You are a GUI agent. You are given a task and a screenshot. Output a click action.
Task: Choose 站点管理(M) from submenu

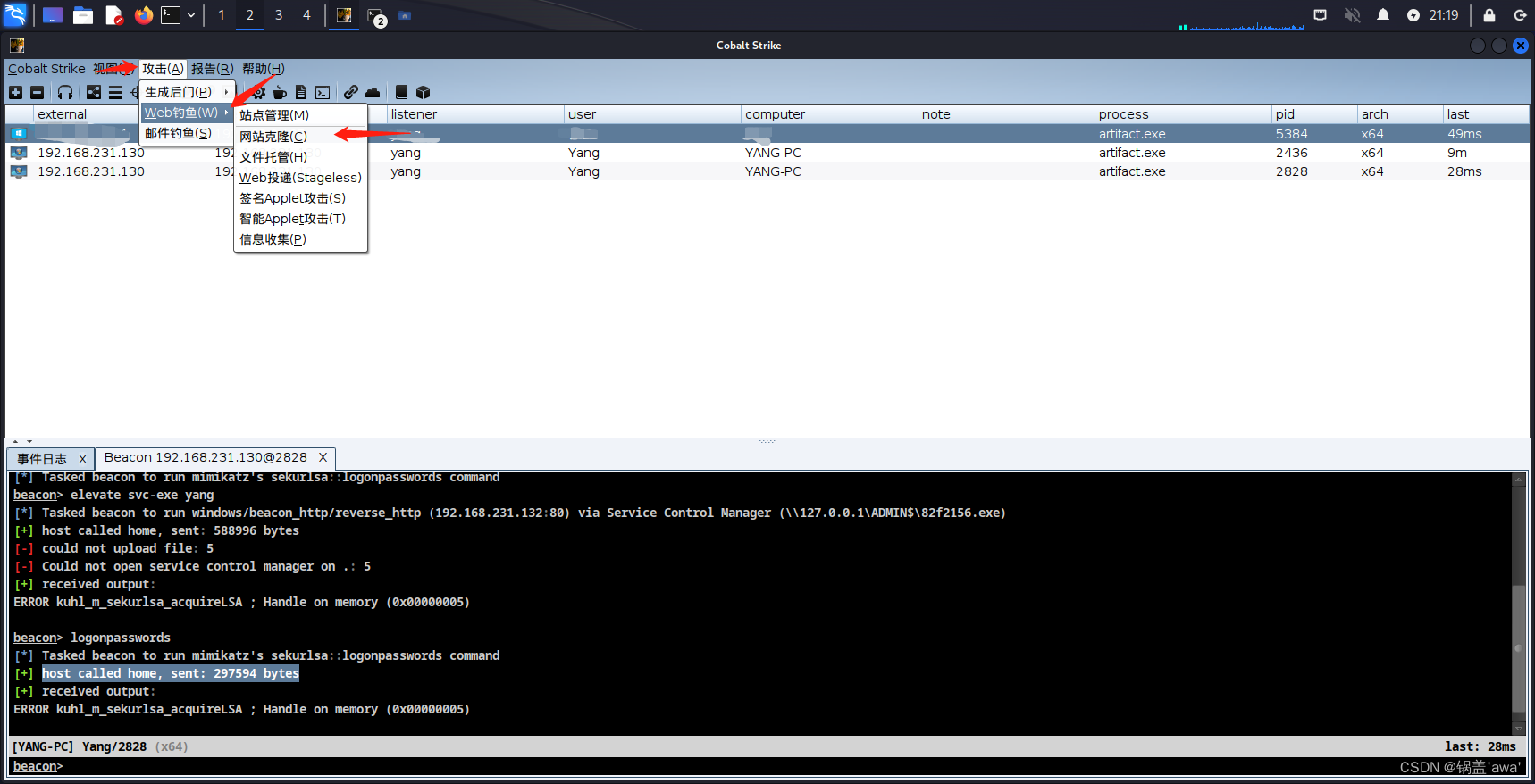(x=300, y=115)
